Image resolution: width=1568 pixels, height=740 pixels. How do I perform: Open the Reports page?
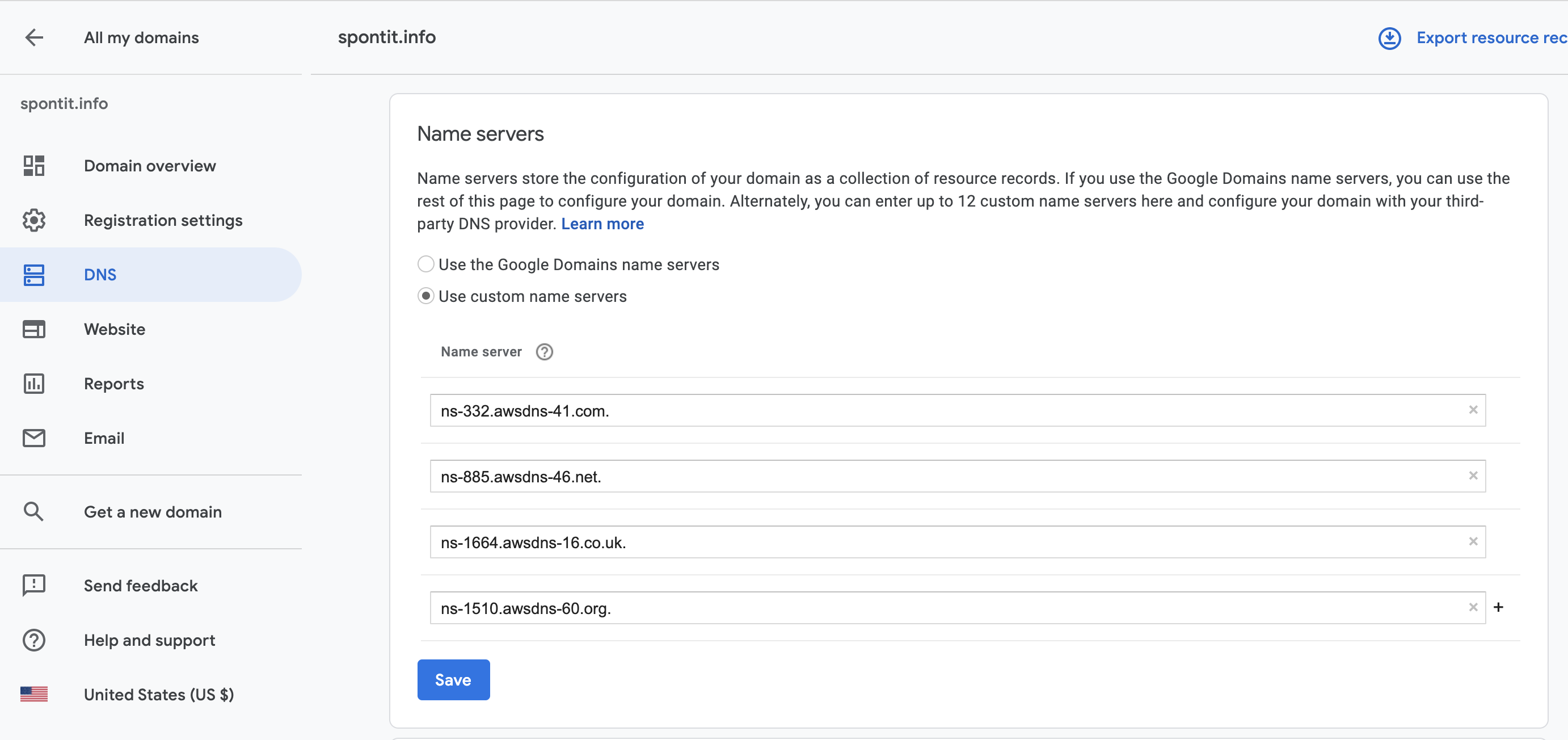114,384
